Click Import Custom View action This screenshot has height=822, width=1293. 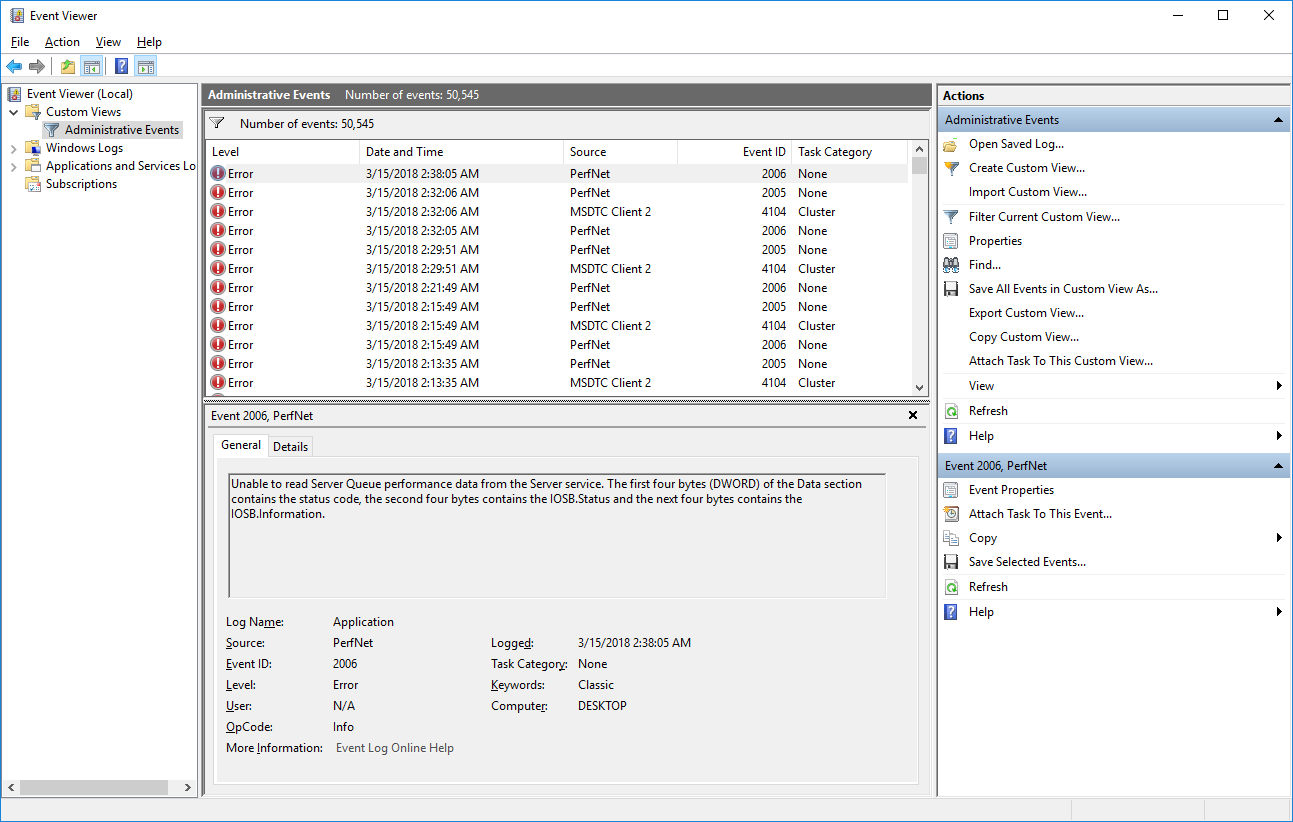1028,192
